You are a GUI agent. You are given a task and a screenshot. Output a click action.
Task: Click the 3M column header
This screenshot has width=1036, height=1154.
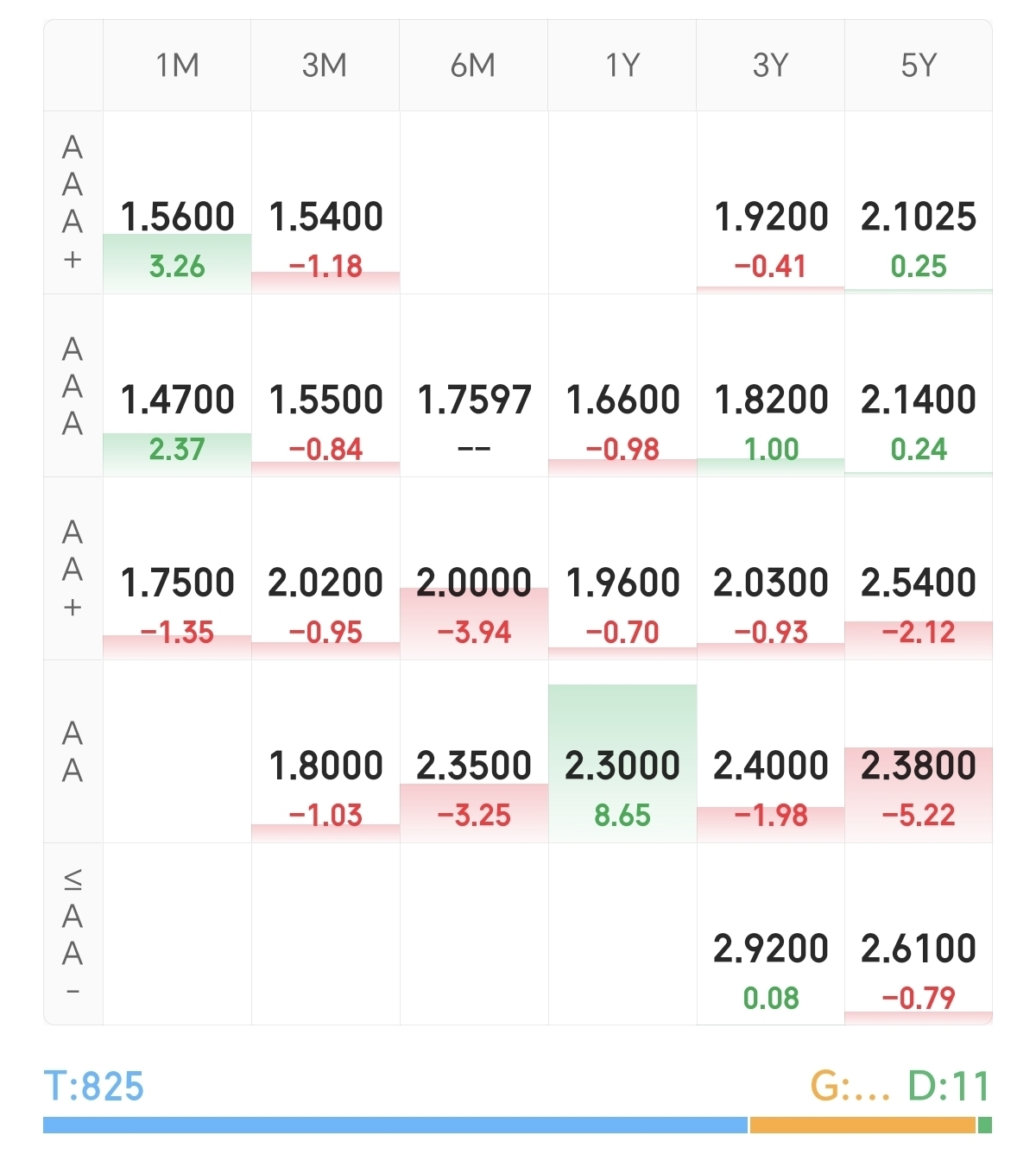[325, 66]
